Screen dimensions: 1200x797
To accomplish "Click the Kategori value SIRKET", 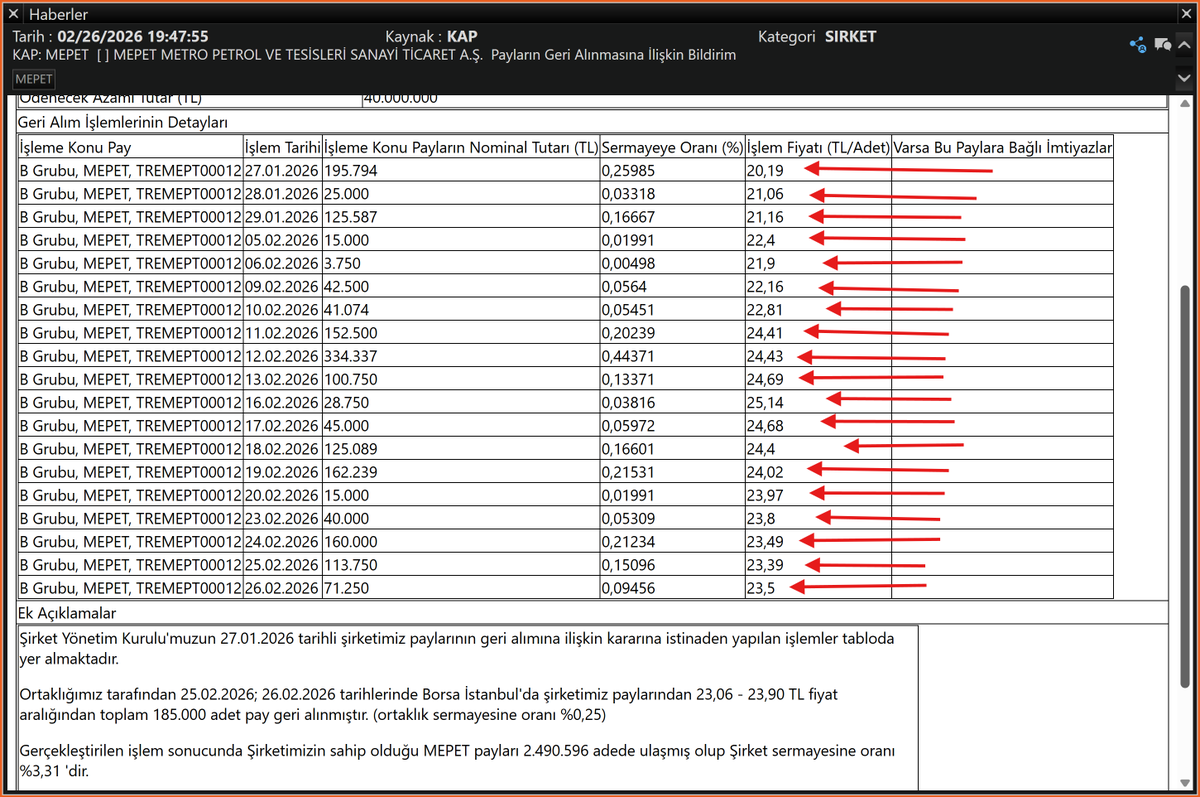I will [850, 36].
